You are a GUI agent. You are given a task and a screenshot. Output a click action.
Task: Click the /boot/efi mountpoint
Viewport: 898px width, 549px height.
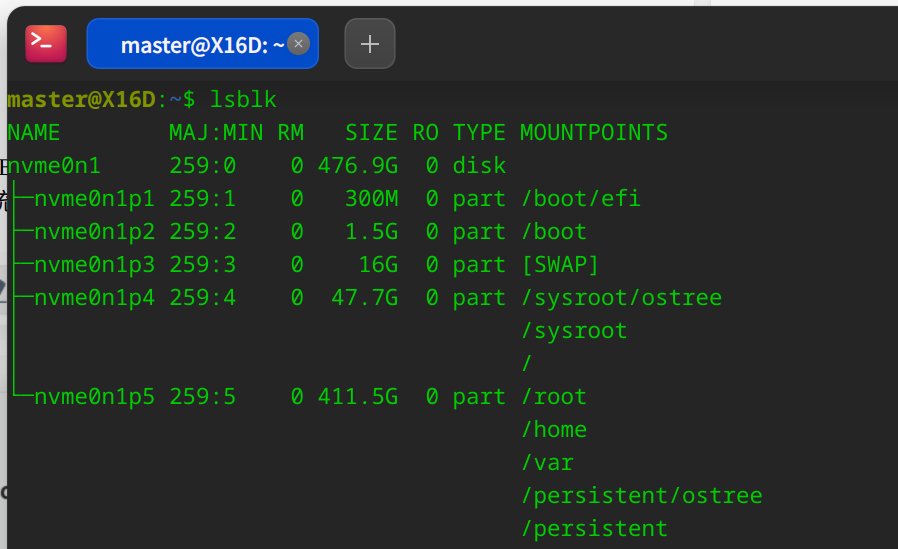581,199
